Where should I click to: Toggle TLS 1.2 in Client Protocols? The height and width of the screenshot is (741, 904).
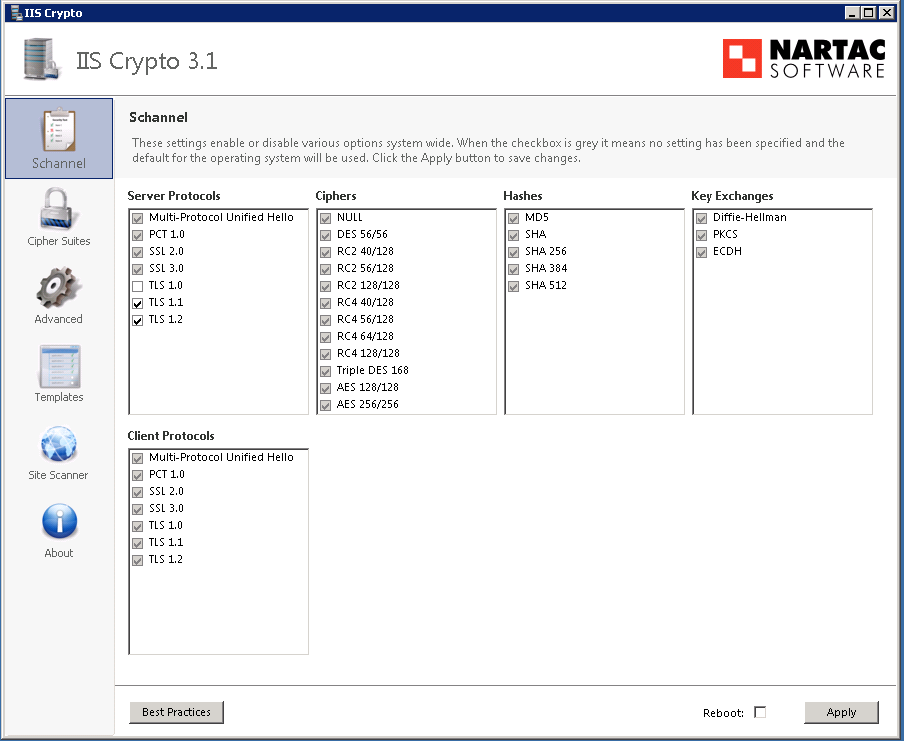[x=138, y=560]
